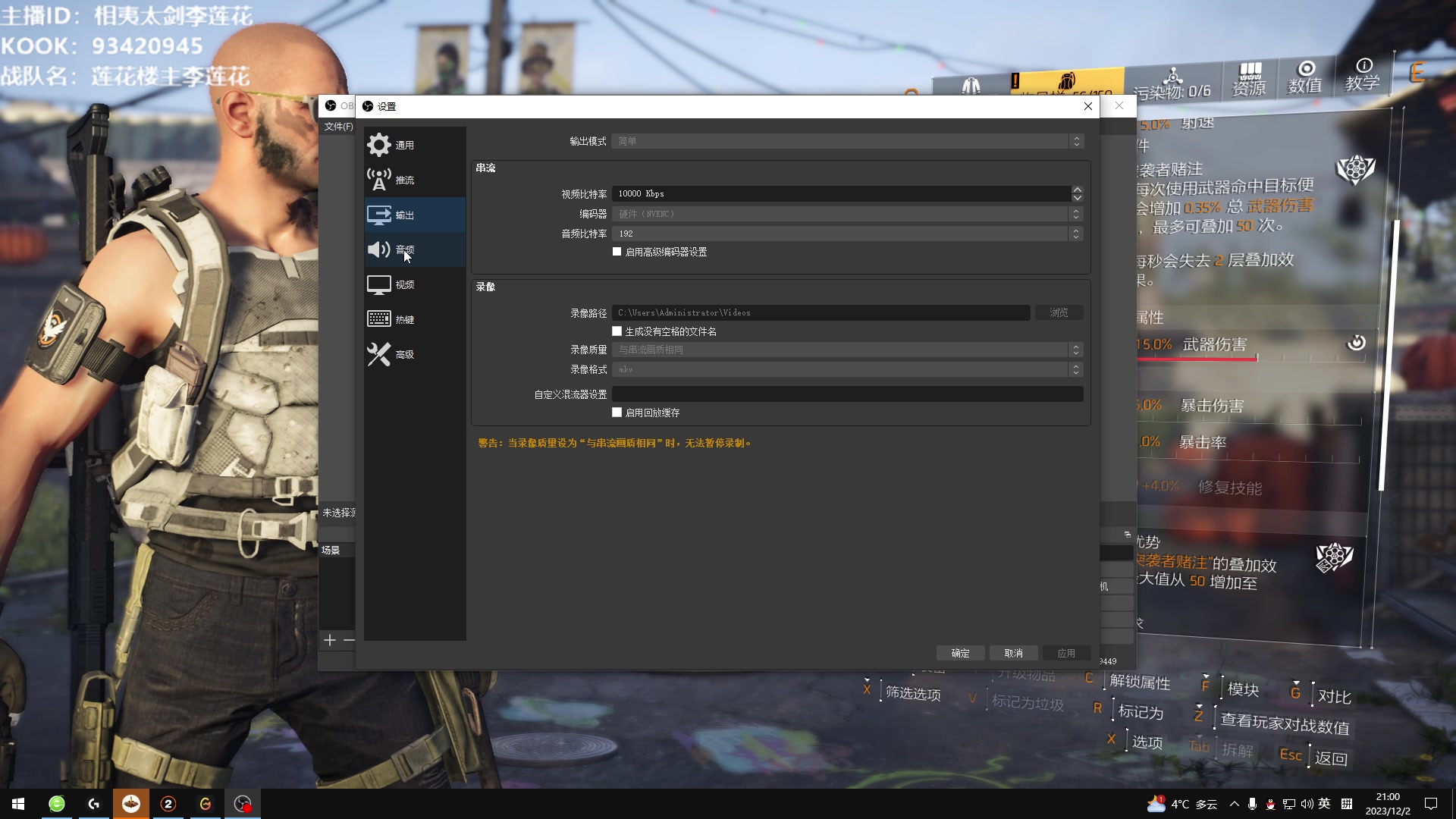Open the 音频 (Audio) settings section
Image resolution: width=1456 pixels, height=819 pixels.
tap(415, 249)
